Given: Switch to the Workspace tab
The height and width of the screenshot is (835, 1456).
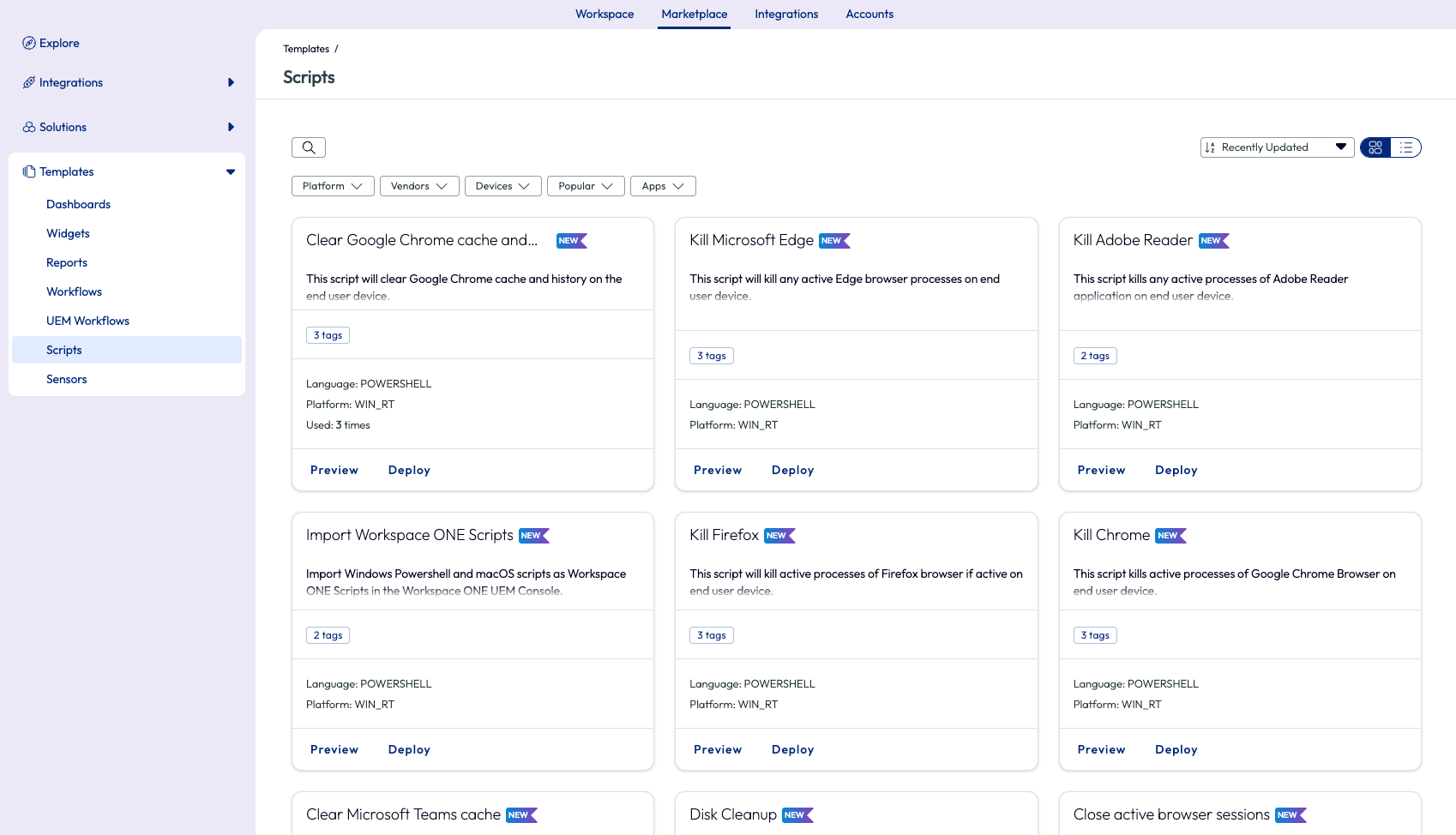Looking at the screenshot, I should click(x=605, y=14).
